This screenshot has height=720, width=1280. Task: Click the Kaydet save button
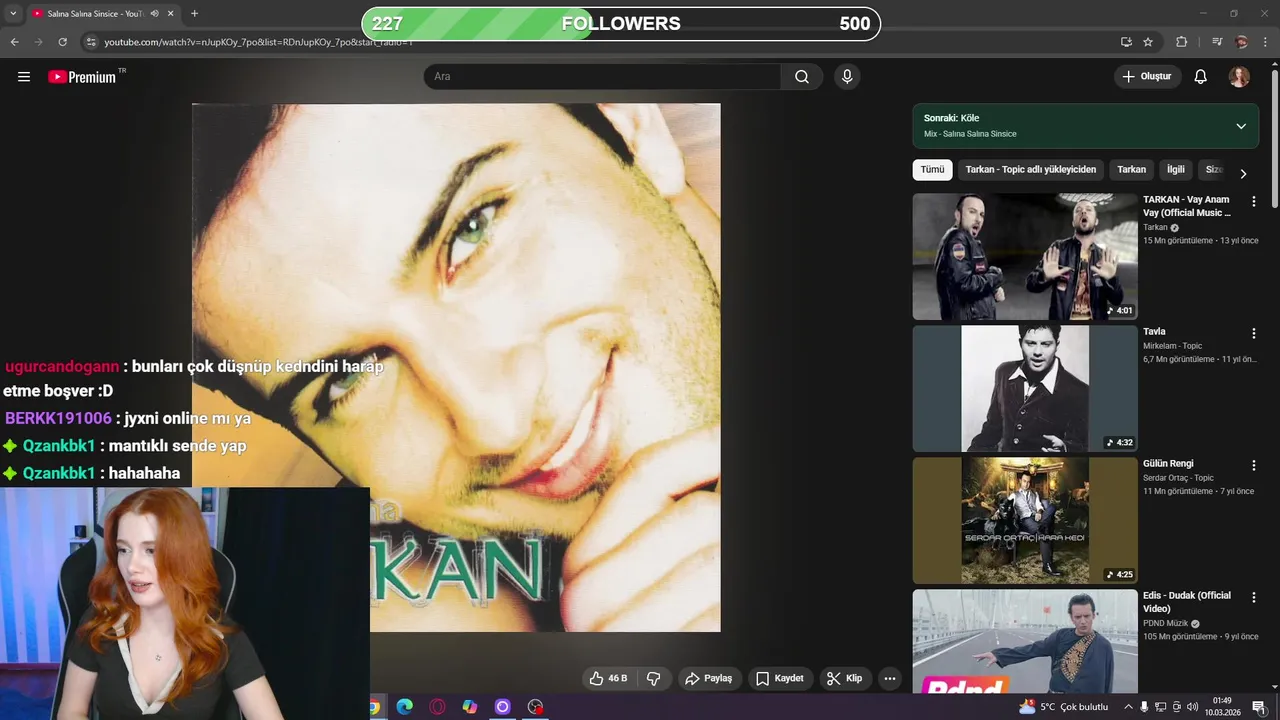780,678
